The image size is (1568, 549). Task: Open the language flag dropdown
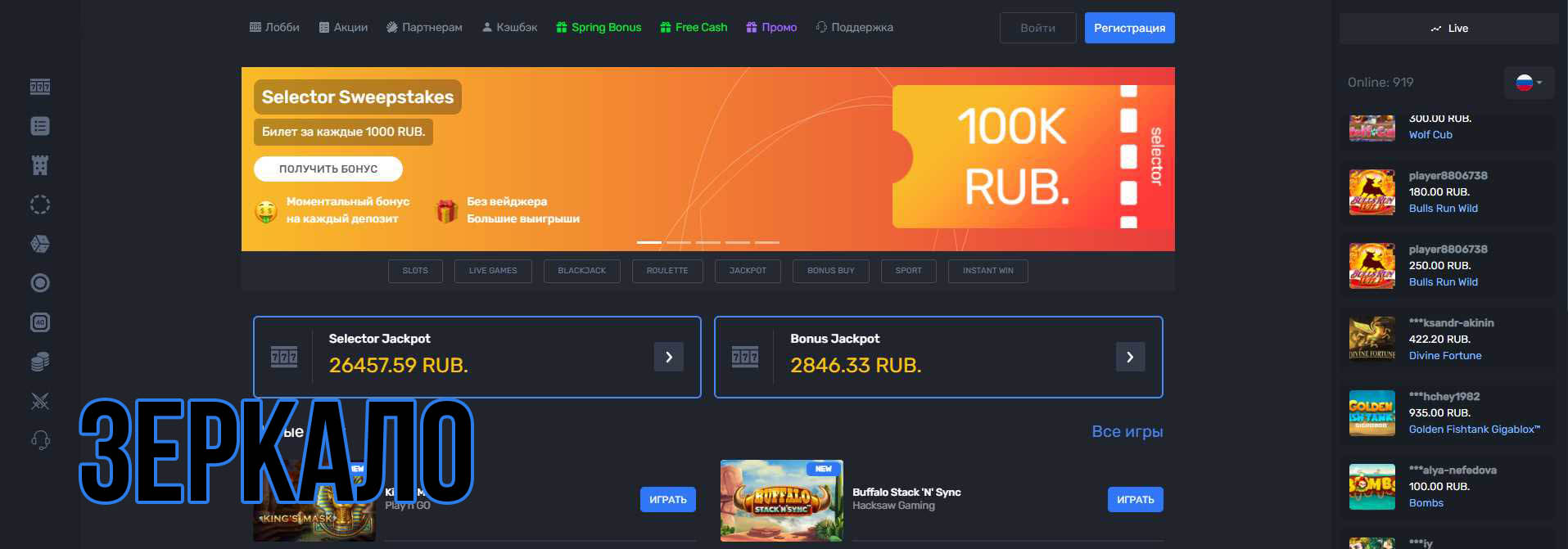pyautogui.click(x=1529, y=83)
